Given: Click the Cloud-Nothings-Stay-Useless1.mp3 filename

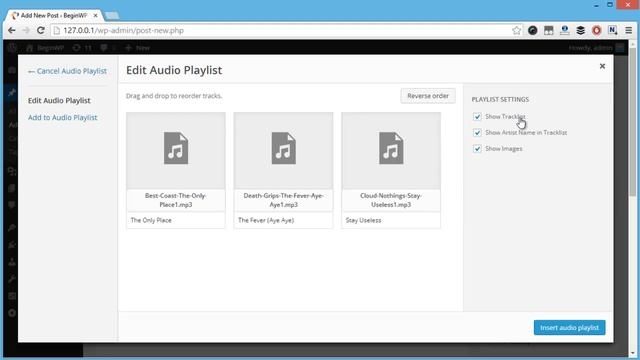Looking at the screenshot, I should 391,200.
